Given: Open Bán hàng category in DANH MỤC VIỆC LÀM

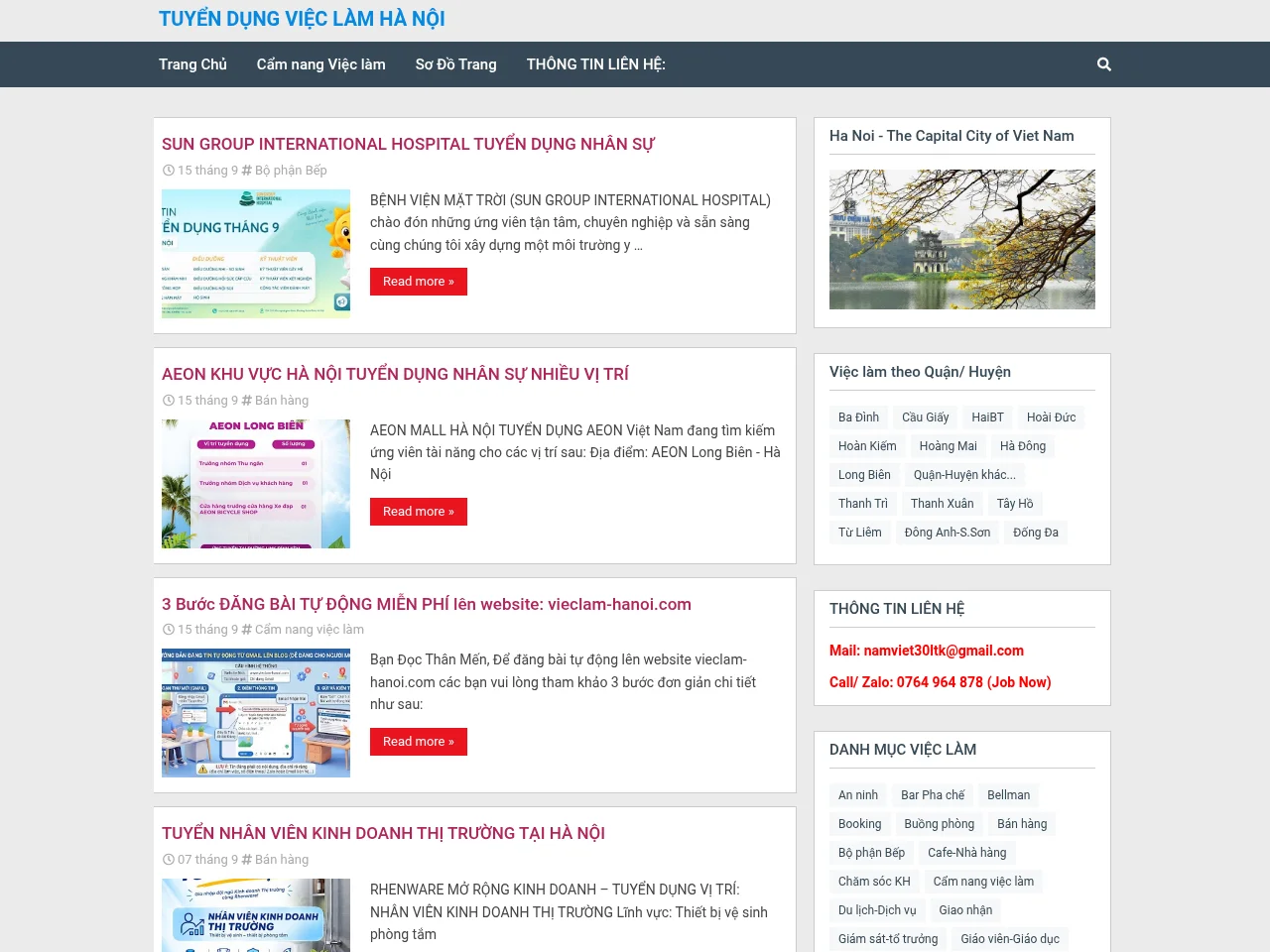Looking at the screenshot, I should 1022,824.
